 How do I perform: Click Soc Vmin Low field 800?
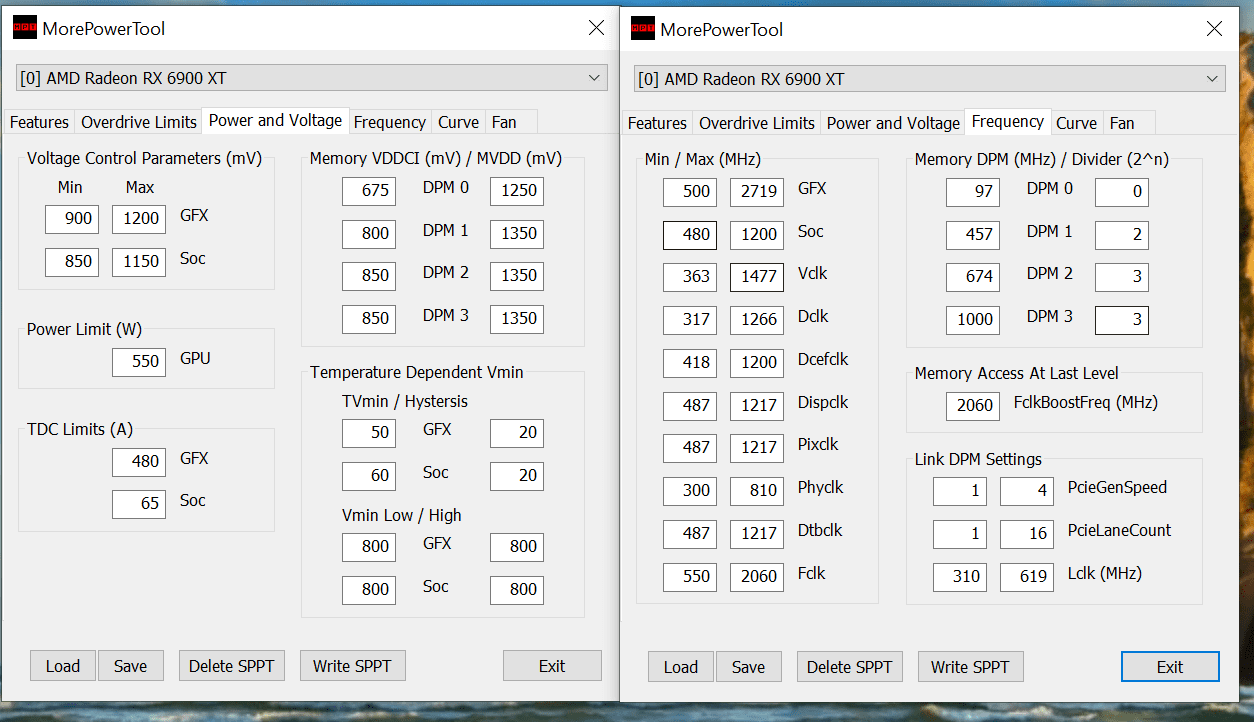pyautogui.click(x=369, y=590)
